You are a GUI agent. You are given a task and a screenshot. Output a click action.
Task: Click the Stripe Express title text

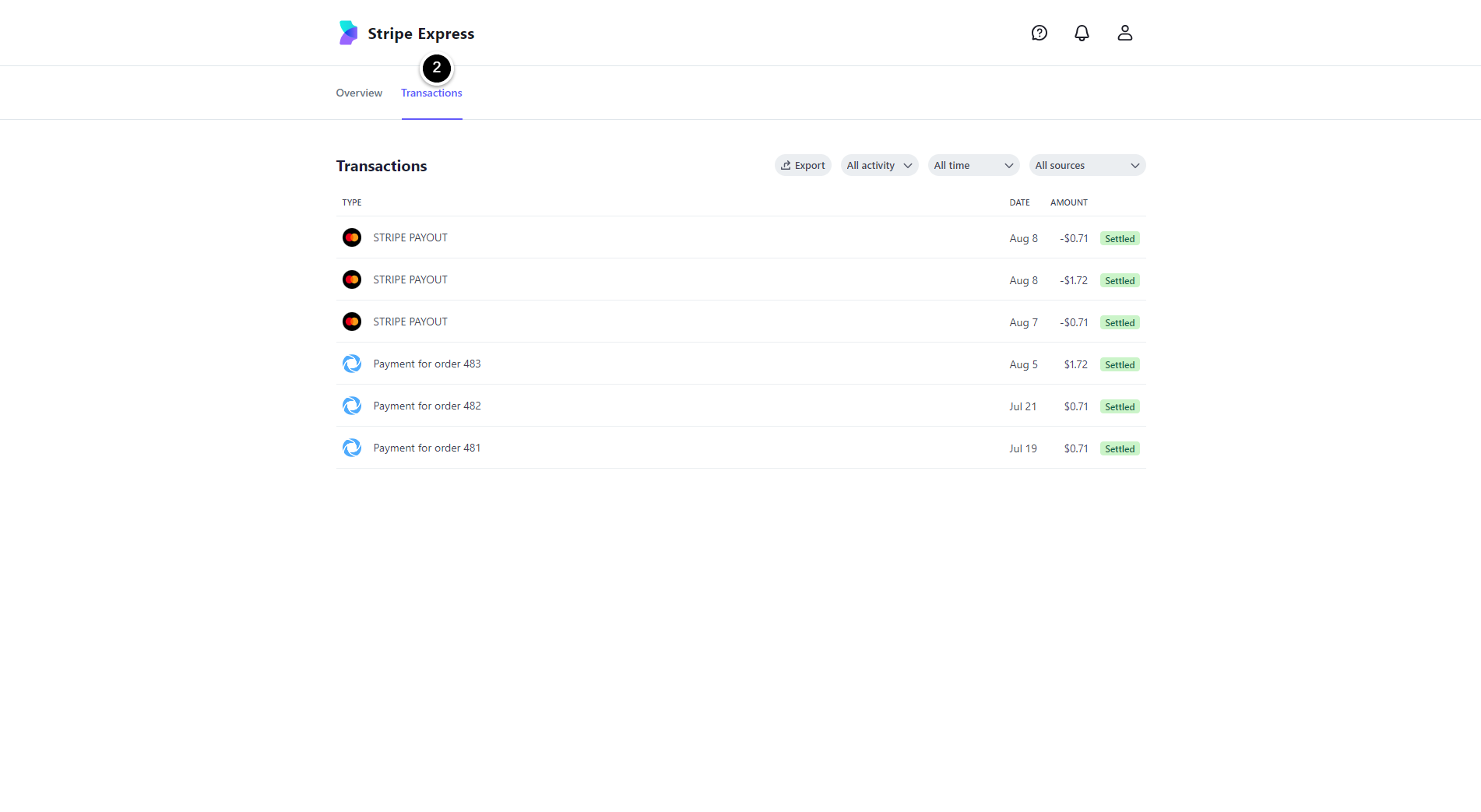click(420, 33)
